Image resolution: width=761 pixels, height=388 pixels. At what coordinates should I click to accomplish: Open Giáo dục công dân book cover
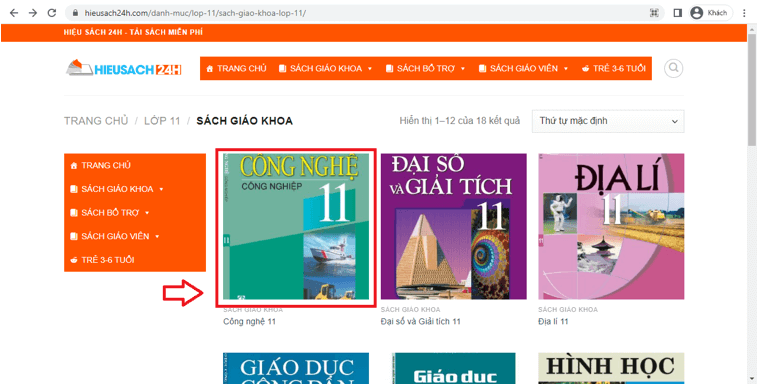pos(296,369)
